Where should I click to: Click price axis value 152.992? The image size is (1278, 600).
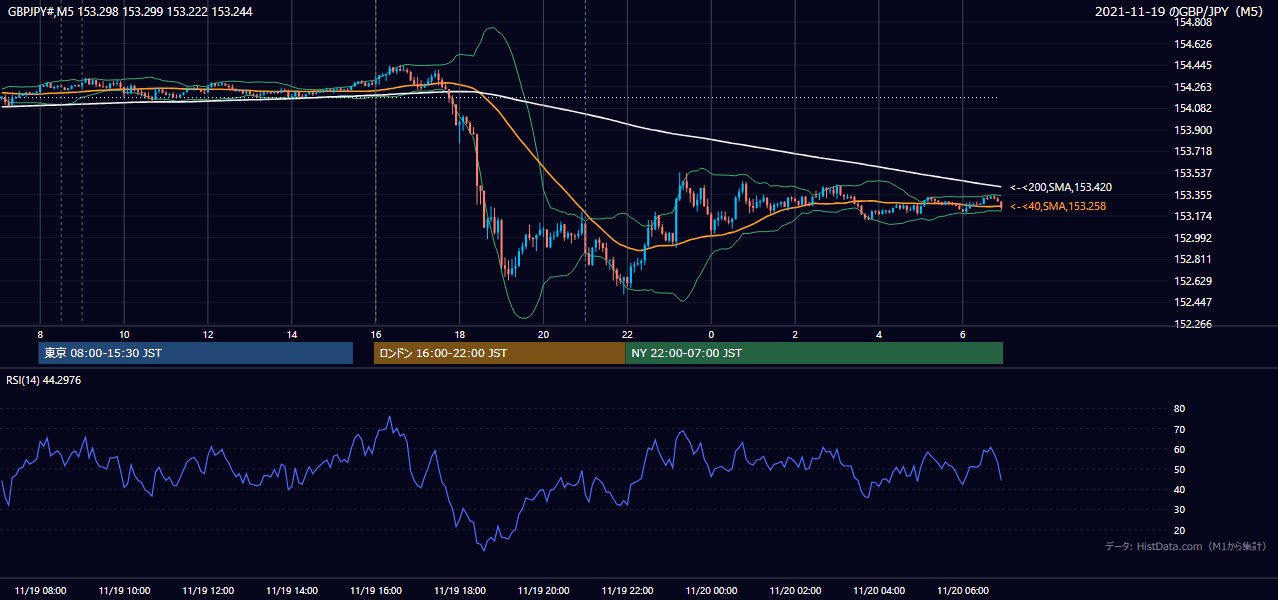1193,238
